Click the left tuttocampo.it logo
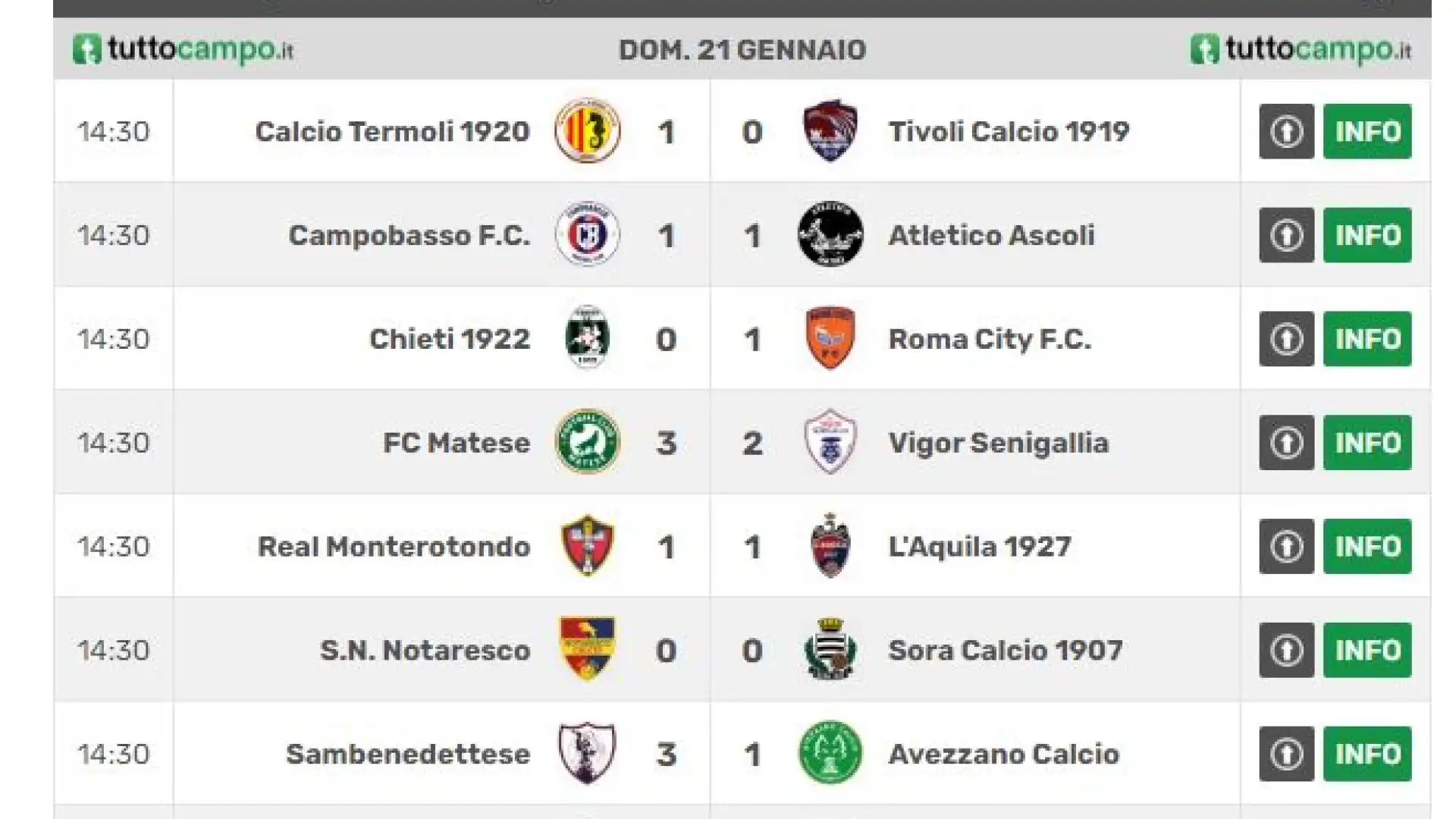 [x=183, y=49]
